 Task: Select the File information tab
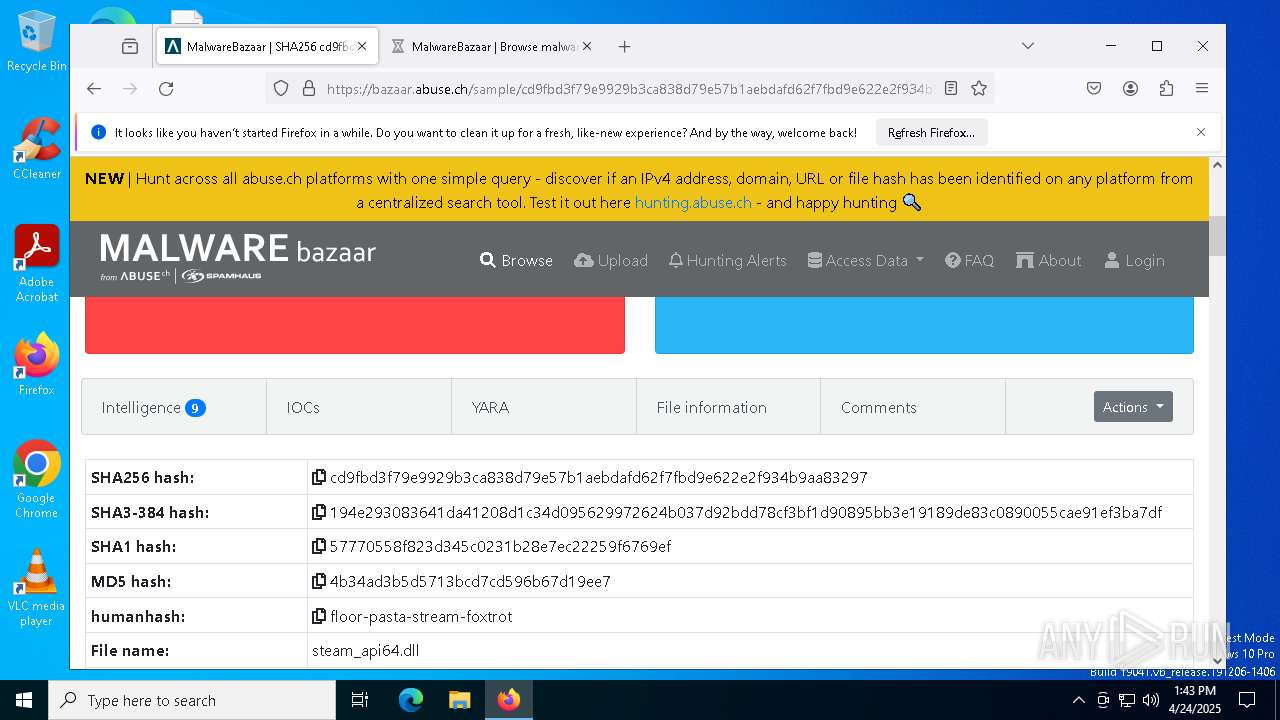728,407
